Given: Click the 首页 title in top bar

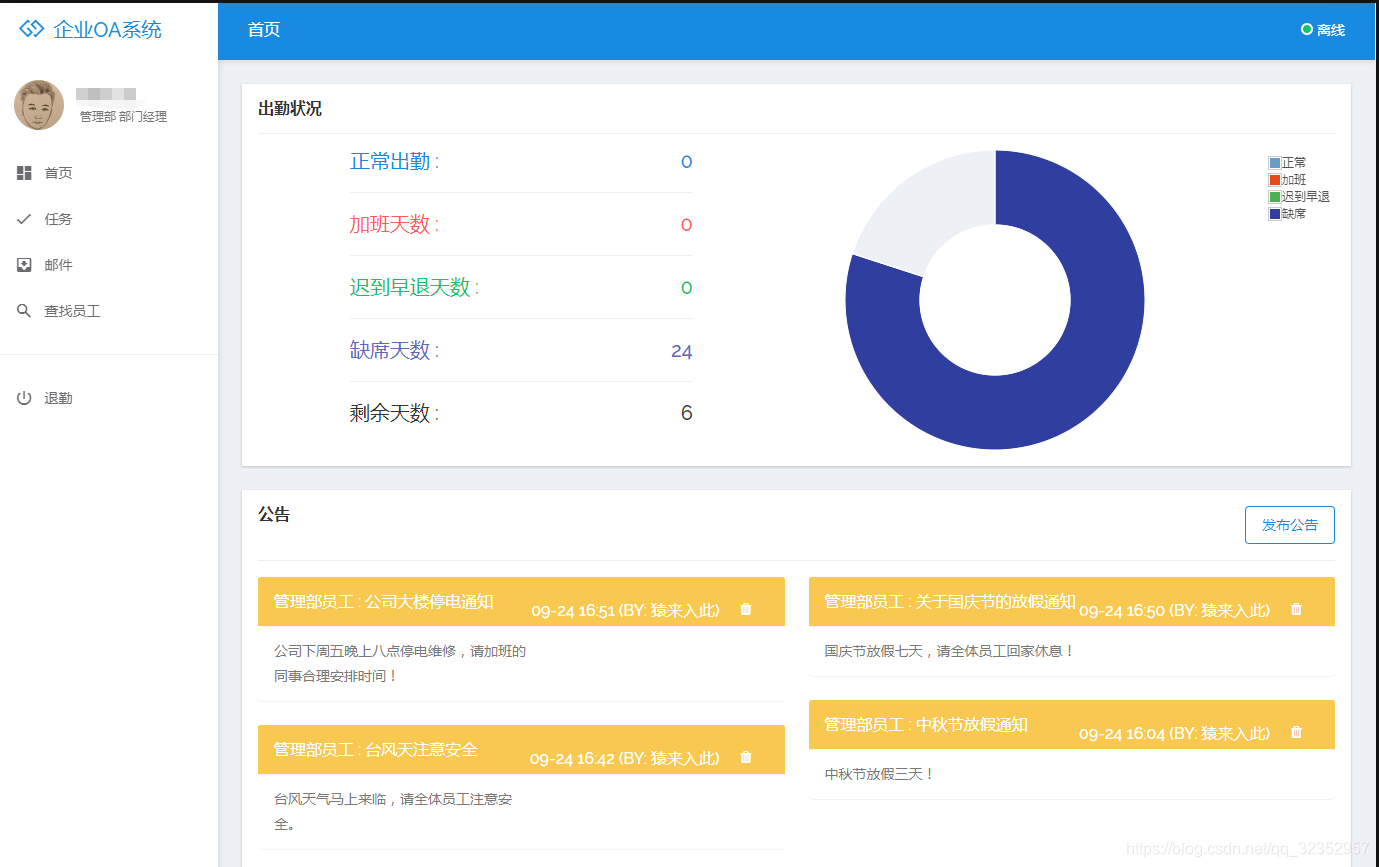Looking at the screenshot, I should [x=264, y=30].
